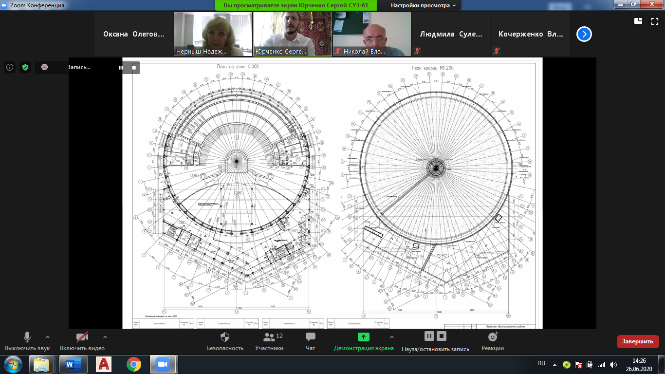Expand share screen options arrow
This screenshot has width=665, height=374.
click(391, 337)
